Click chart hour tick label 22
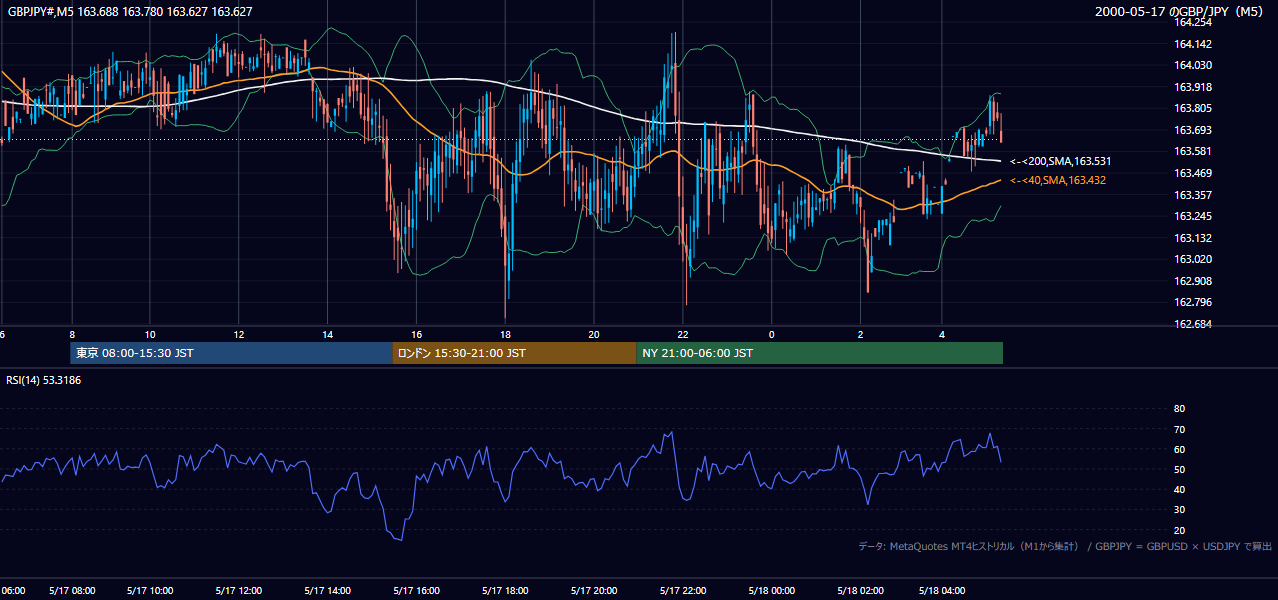This screenshot has height=600, width=1278. click(682, 334)
